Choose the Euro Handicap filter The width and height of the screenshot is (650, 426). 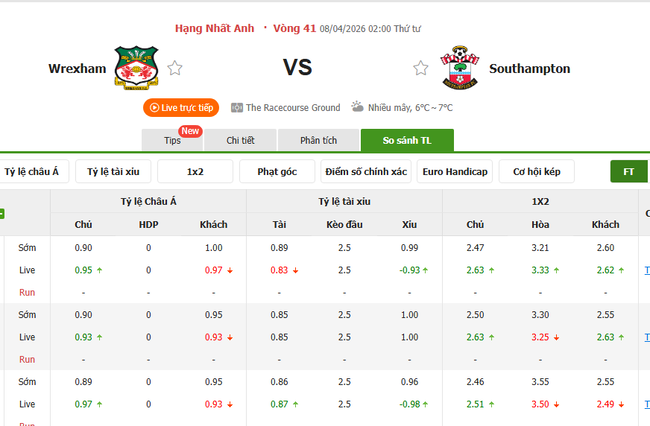click(x=455, y=172)
